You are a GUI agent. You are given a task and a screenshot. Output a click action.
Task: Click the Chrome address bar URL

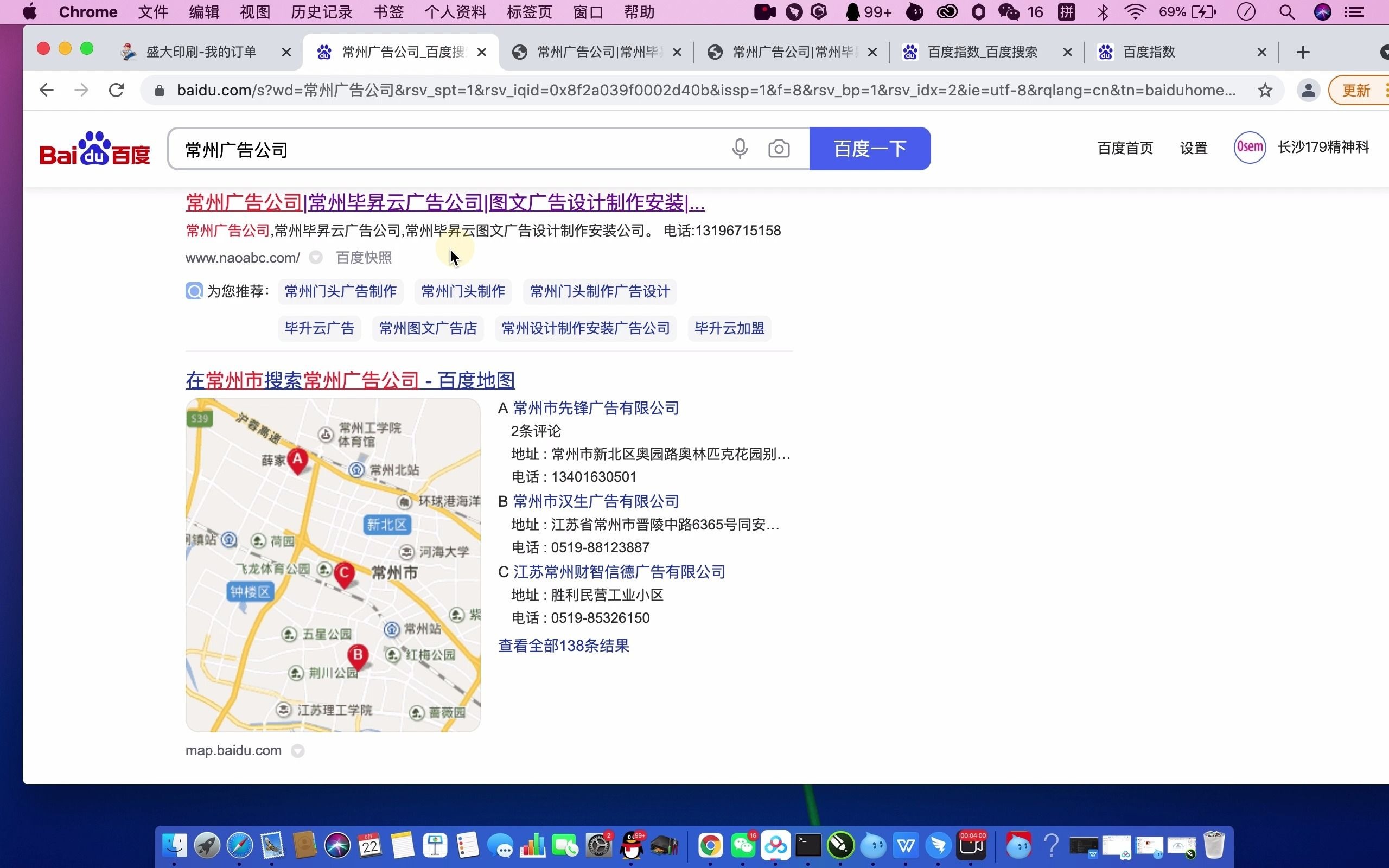tap(706, 90)
